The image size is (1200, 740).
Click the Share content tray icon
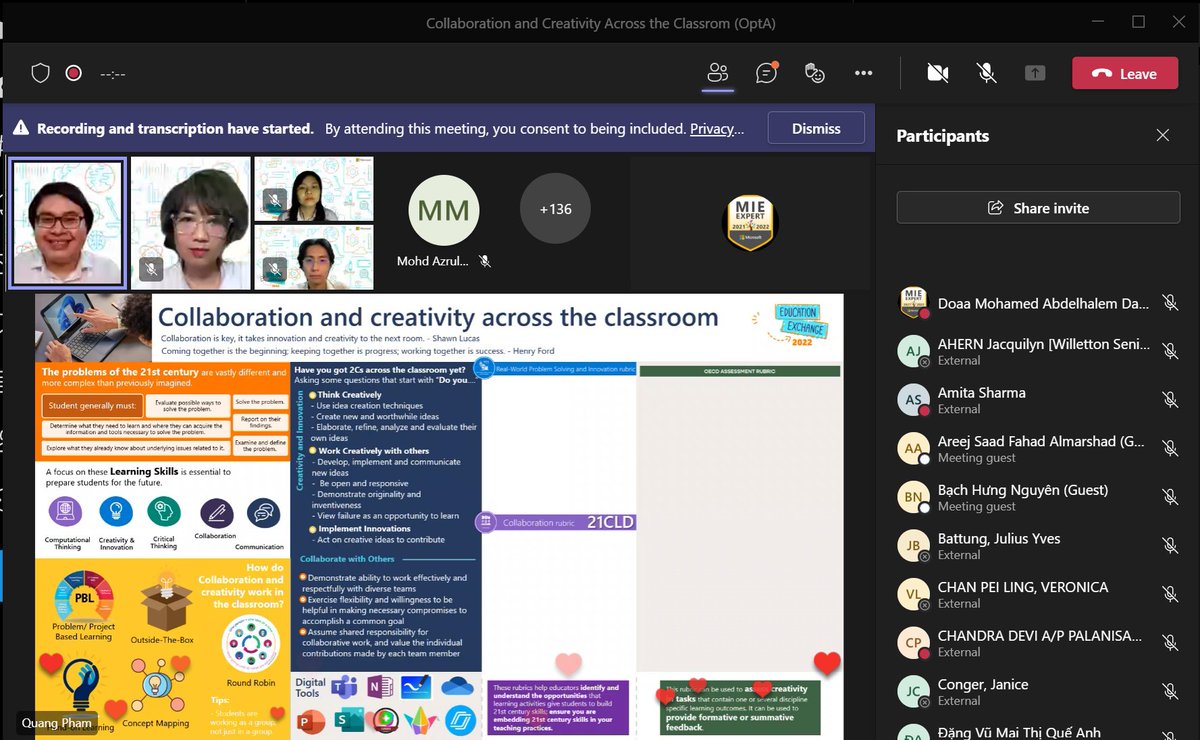click(x=1035, y=73)
